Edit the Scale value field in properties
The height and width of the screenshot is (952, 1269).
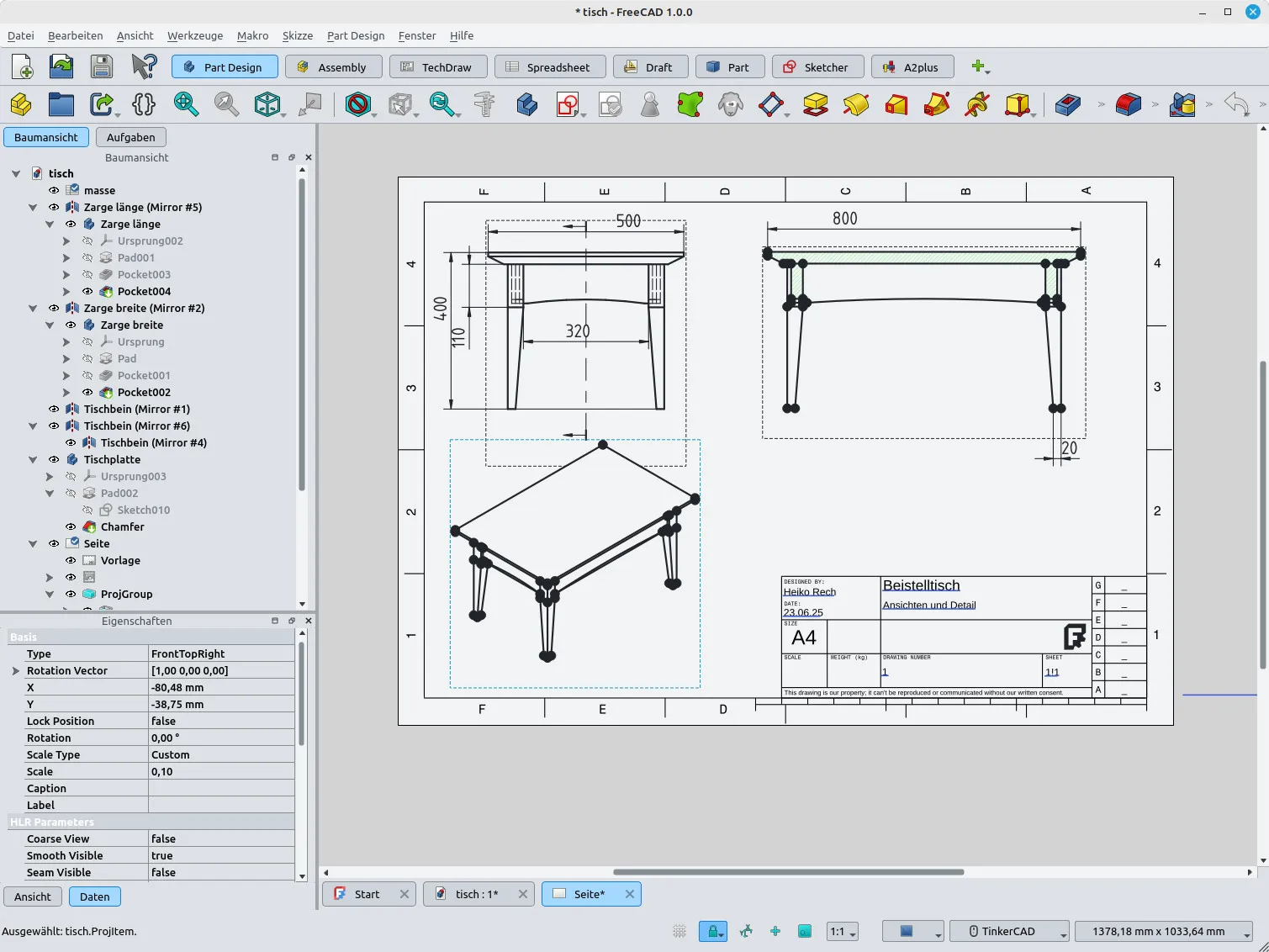[x=221, y=771]
